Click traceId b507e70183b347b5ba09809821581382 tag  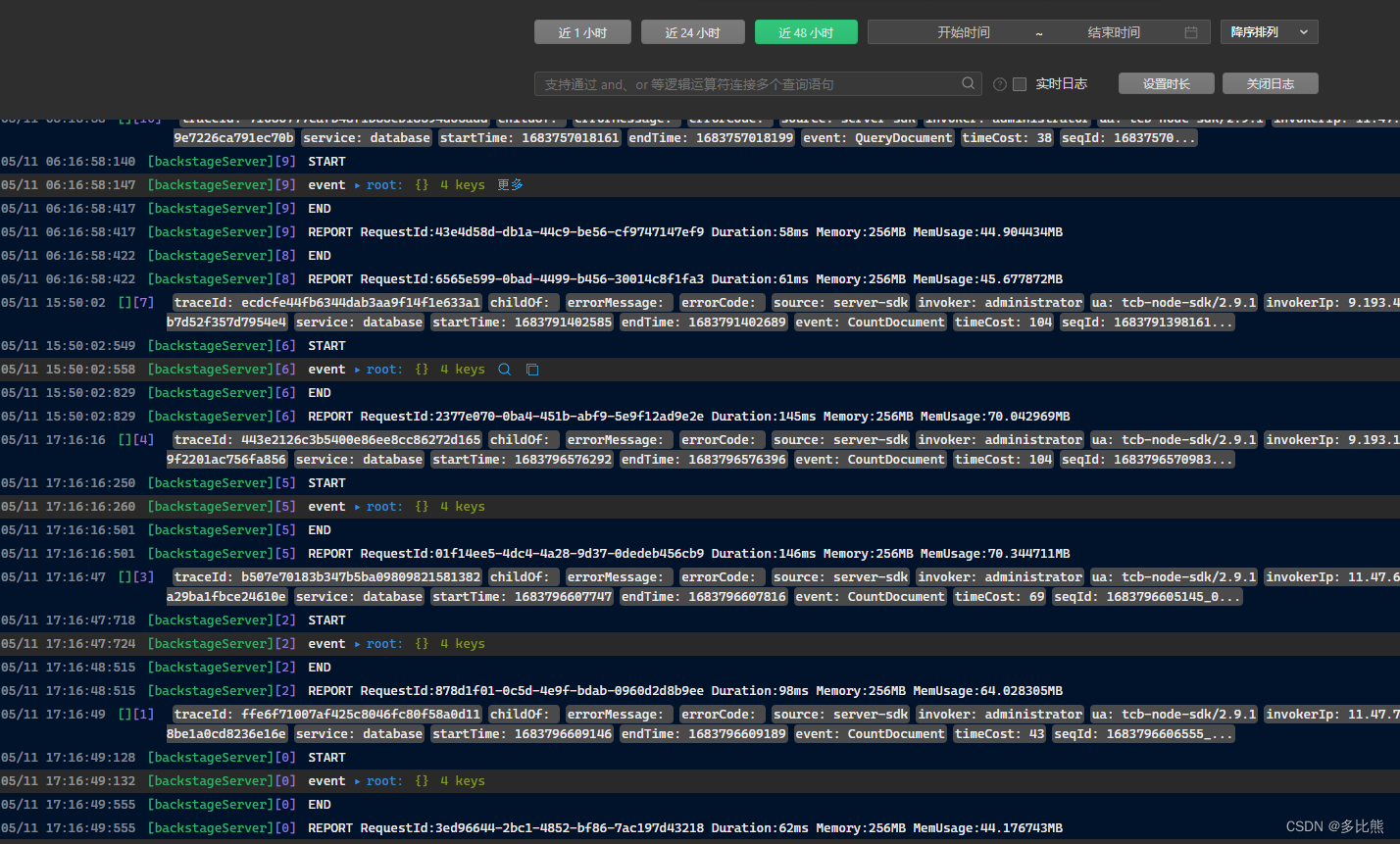point(327,577)
